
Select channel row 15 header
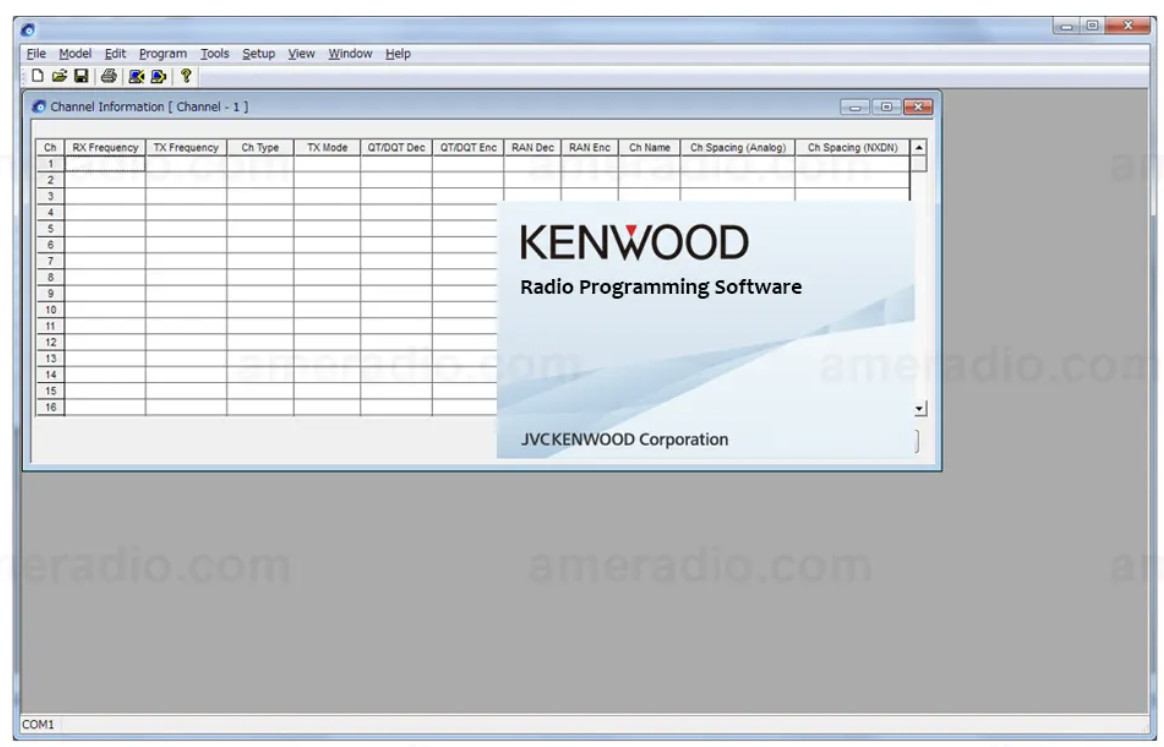point(50,391)
